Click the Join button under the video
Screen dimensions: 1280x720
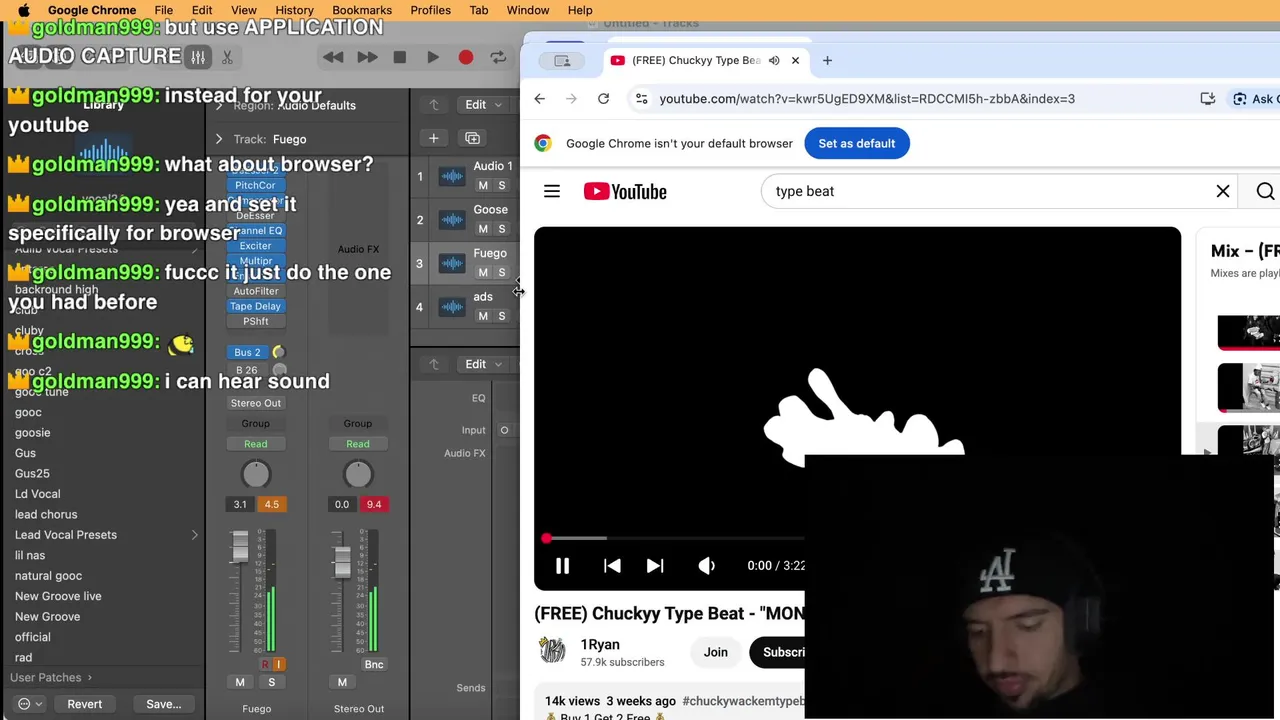pyautogui.click(x=715, y=652)
